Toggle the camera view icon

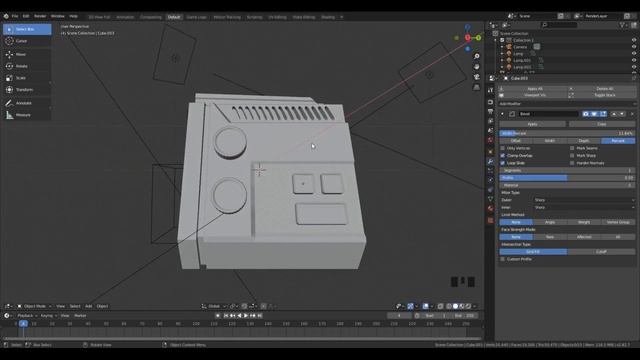[x=476, y=77]
